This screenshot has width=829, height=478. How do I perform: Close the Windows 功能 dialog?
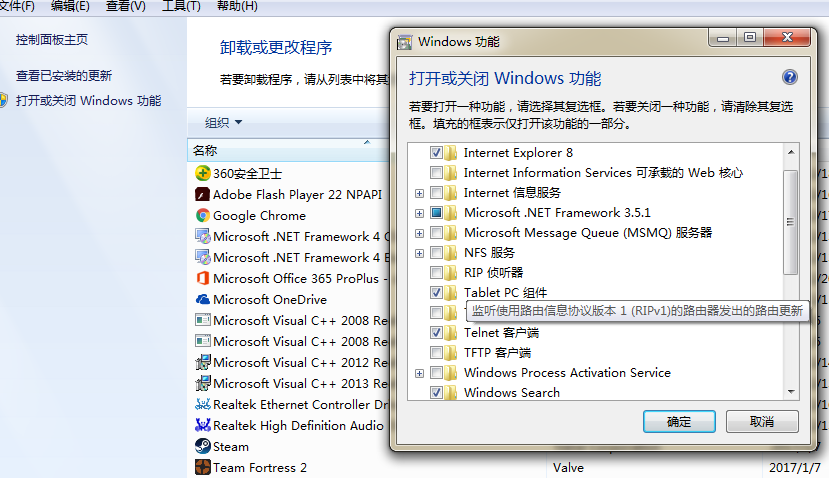pyautogui.click(x=787, y=38)
